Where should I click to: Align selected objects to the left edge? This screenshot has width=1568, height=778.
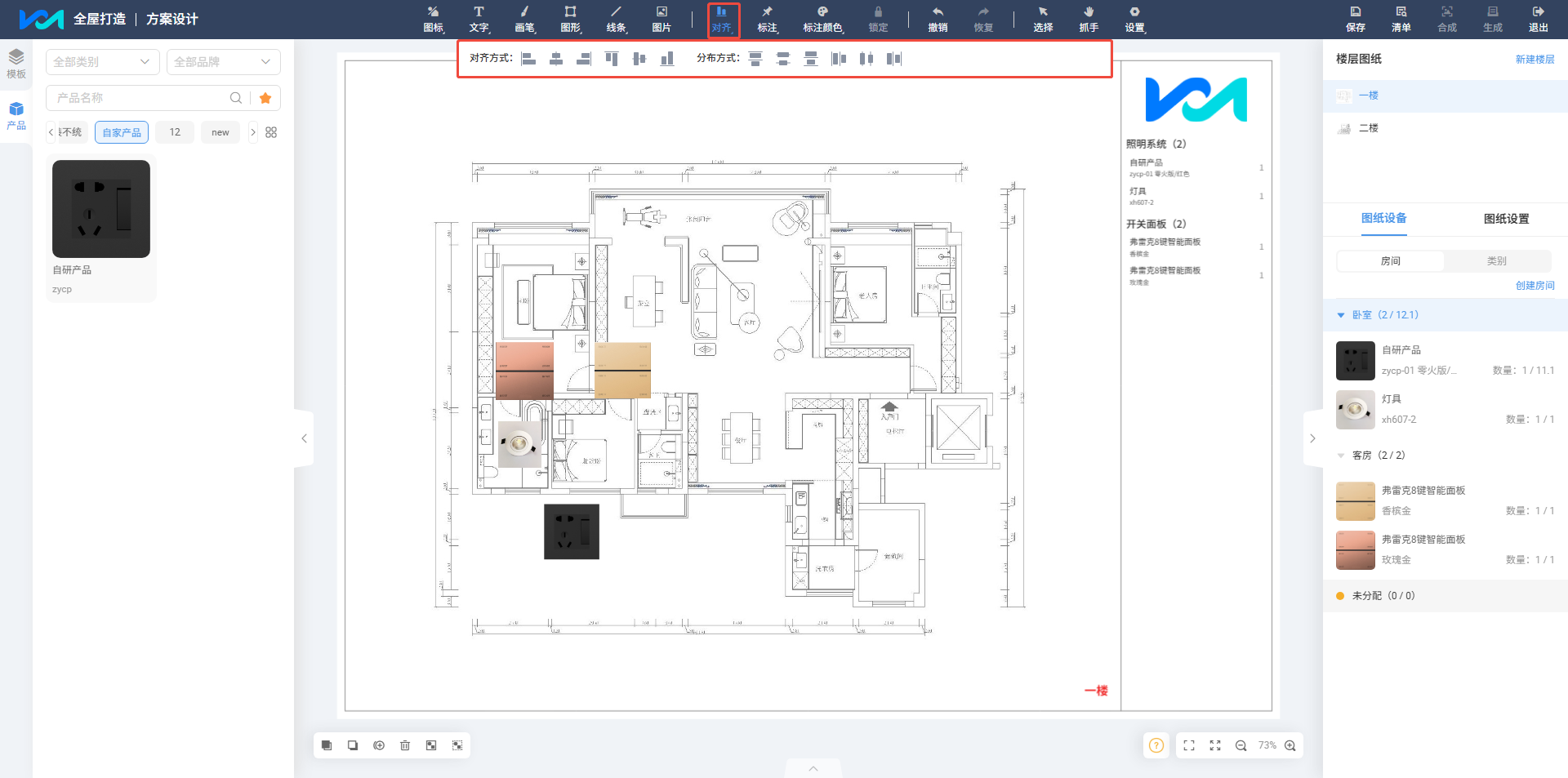coord(528,59)
